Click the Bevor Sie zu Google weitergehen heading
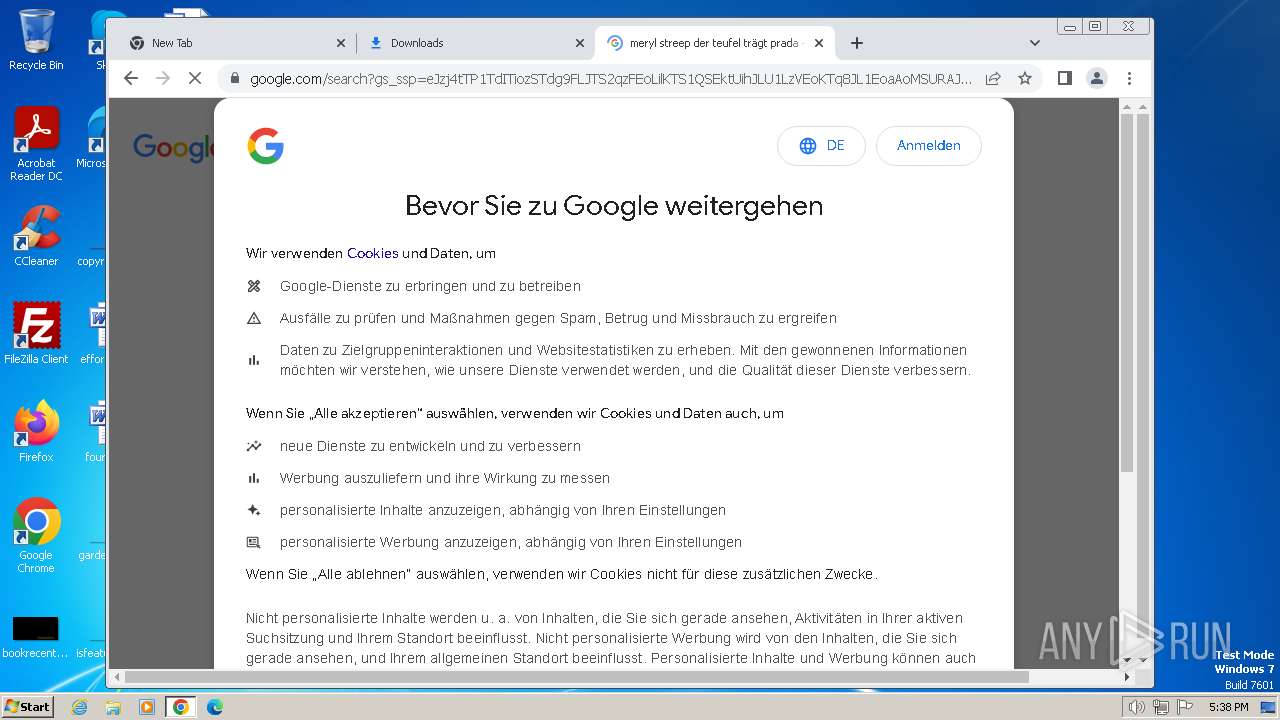Image resolution: width=1280 pixels, height=720 pixels. pos(614,206)
